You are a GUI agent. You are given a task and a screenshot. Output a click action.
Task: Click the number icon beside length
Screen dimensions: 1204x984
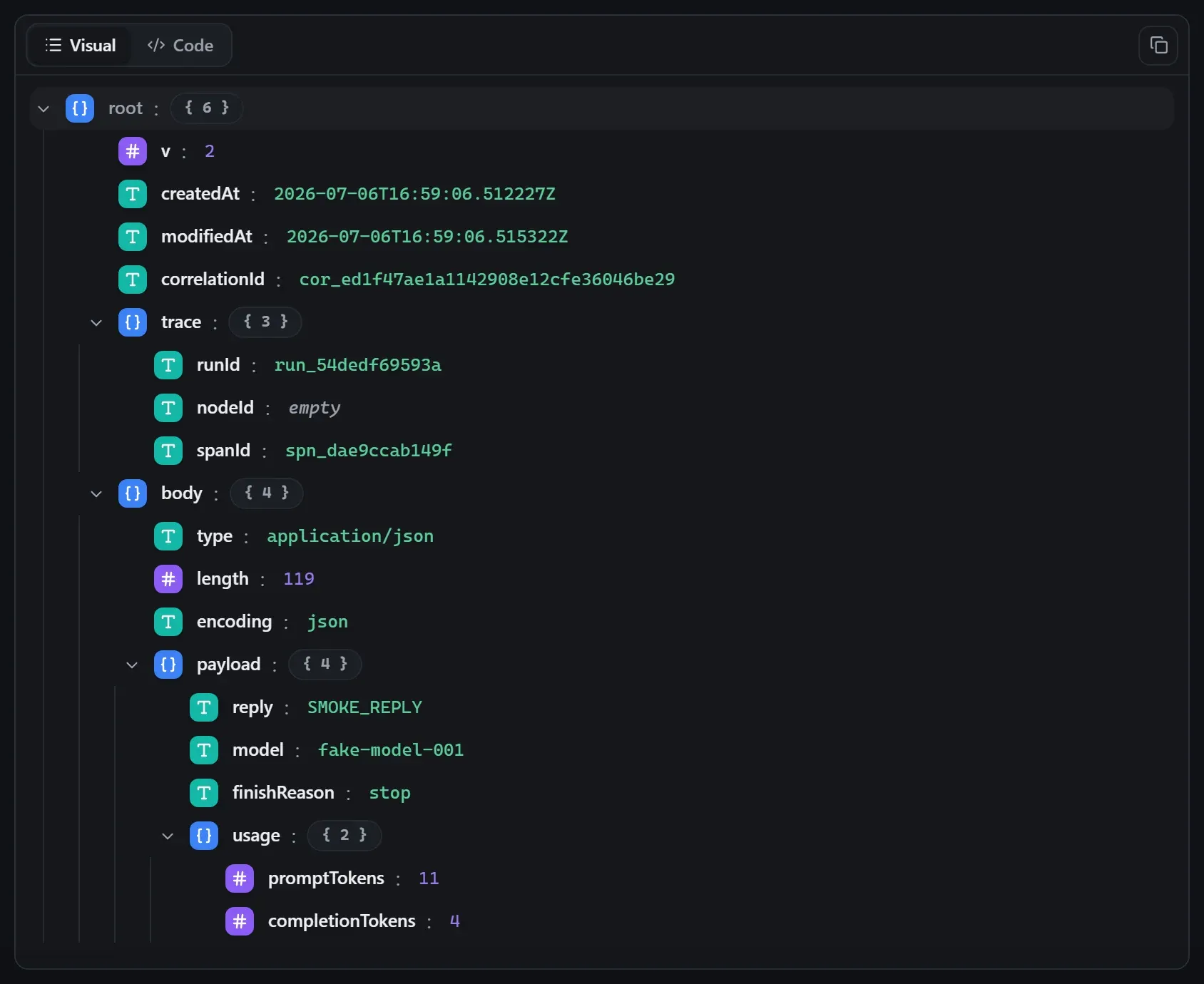coord(168,579)
